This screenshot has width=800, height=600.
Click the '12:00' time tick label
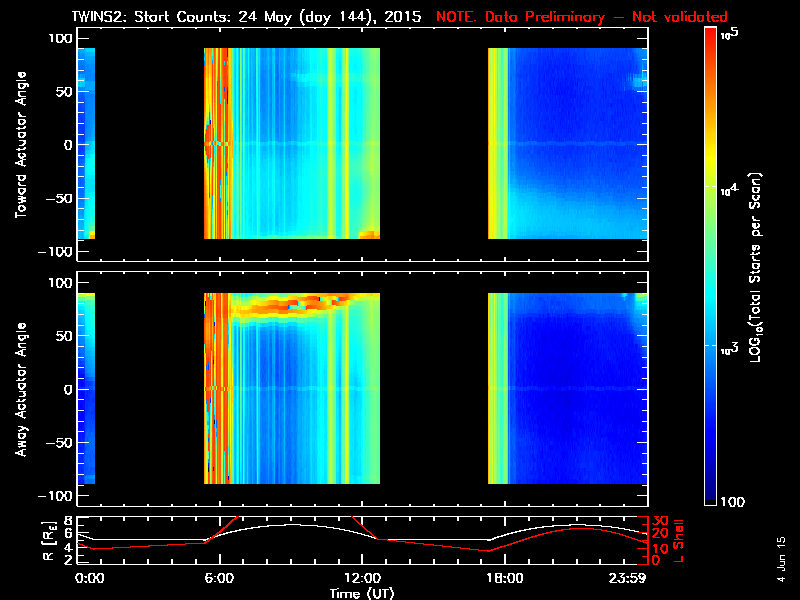(362, 578)
